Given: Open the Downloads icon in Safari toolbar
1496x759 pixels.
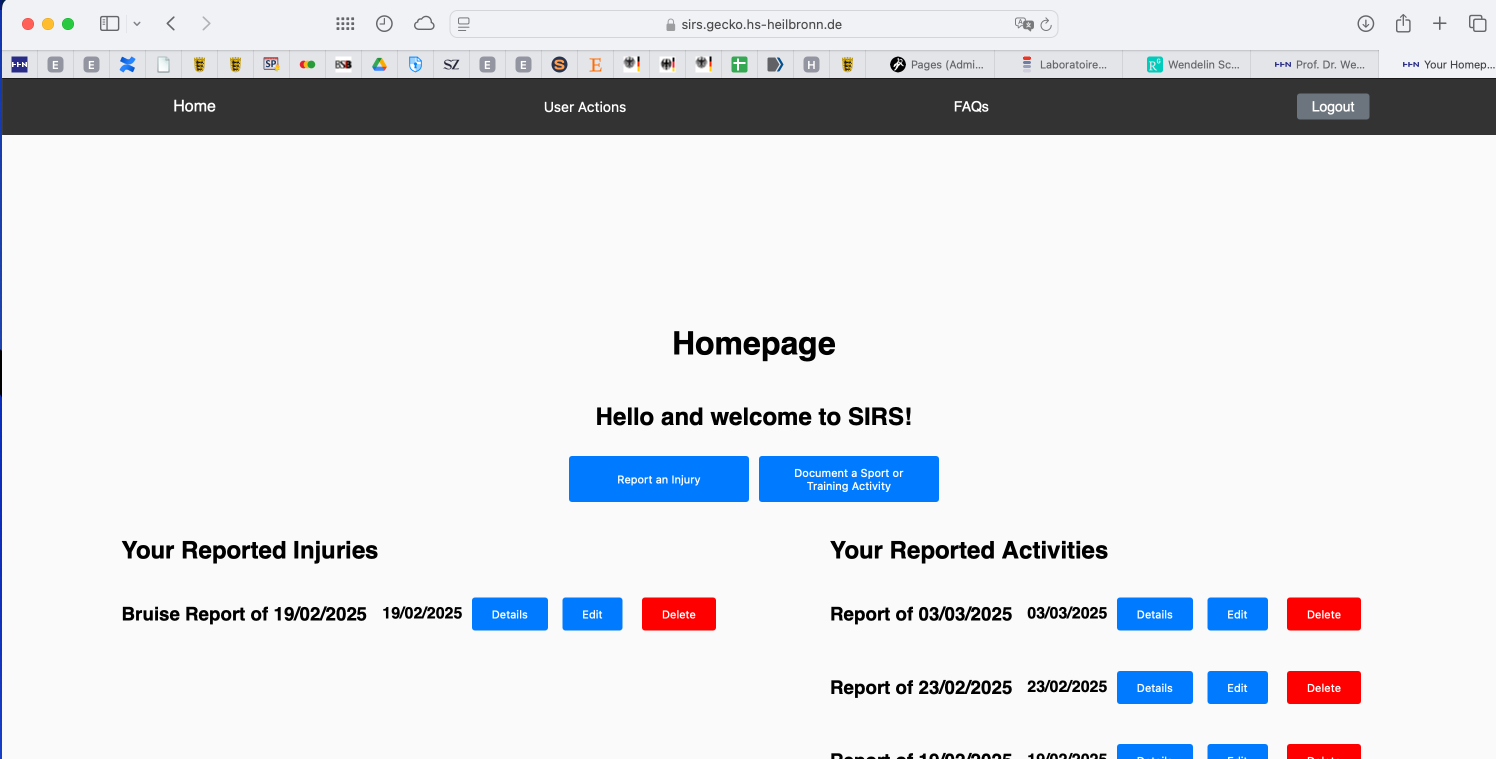Looking at the screenshot, I should [1366, 24].
